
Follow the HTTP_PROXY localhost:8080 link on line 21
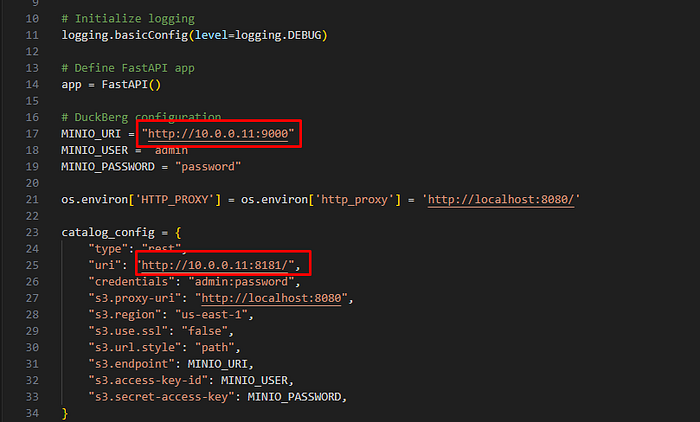(x=503, y=199)
